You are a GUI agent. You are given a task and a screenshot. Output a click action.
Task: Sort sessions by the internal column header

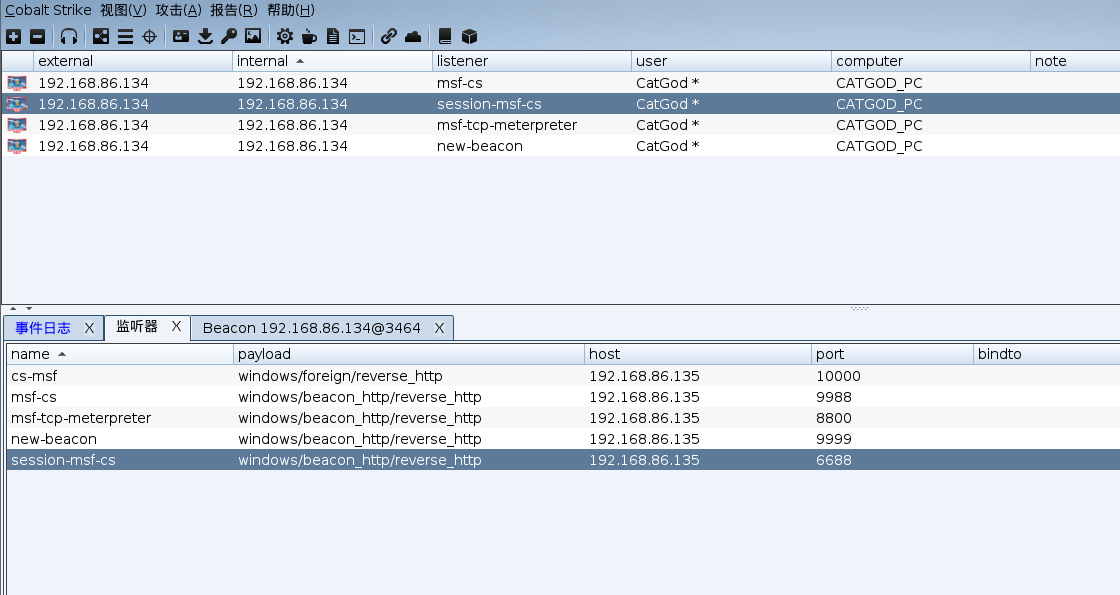(x=332, y=61)
